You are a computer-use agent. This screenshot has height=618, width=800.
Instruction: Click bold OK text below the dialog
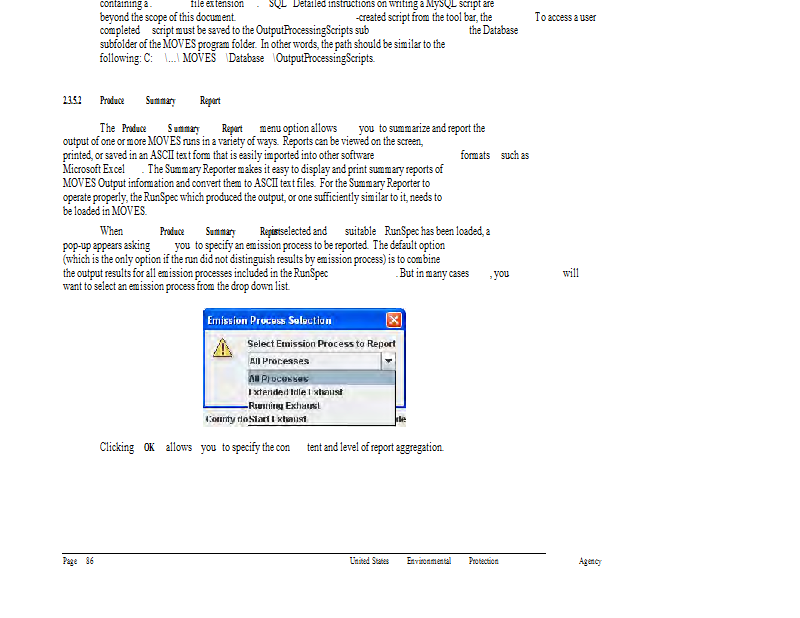(x=149, y=447)
